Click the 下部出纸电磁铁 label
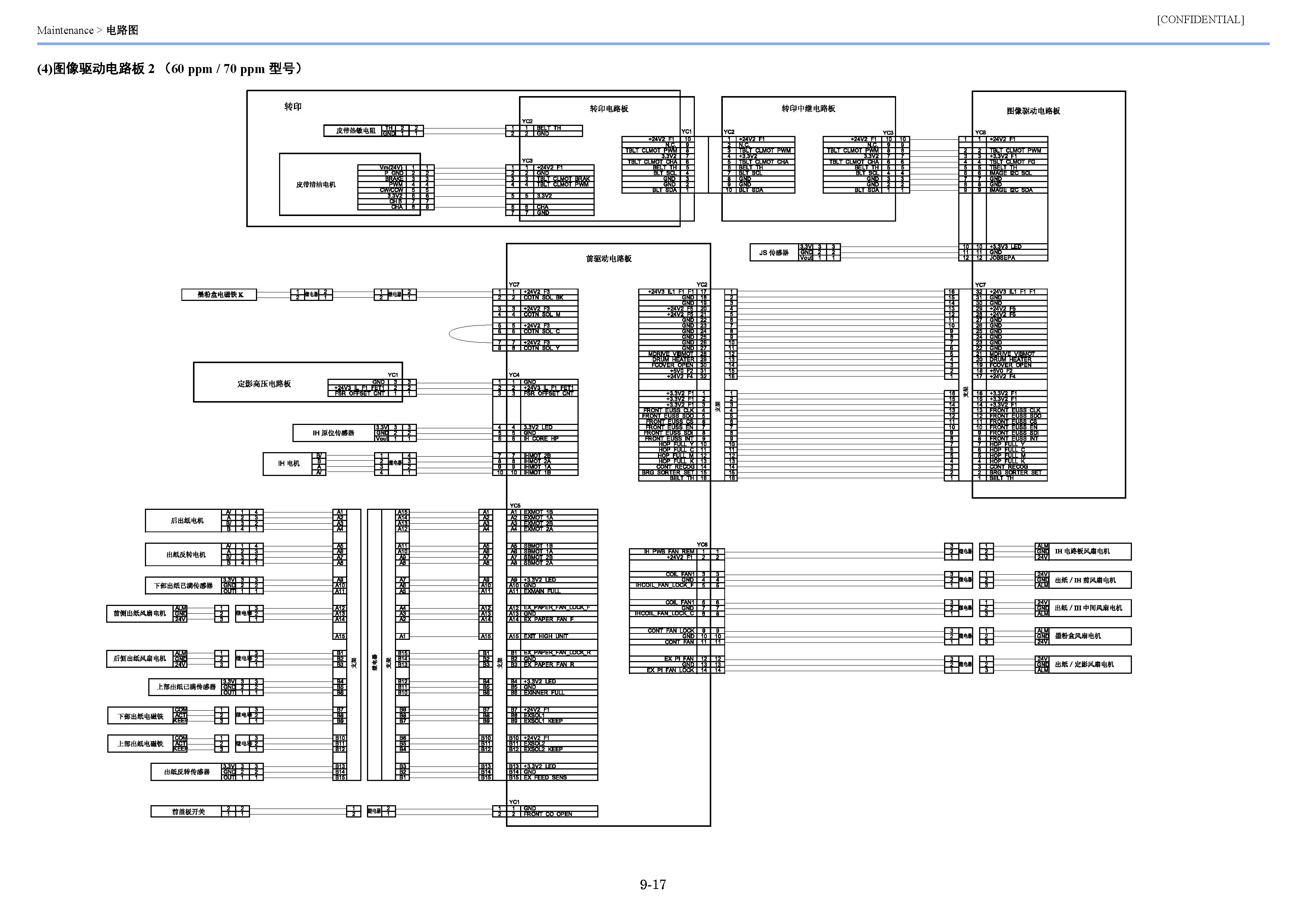The height and width of the screenshot is (924, 1307). pos(140,717)
